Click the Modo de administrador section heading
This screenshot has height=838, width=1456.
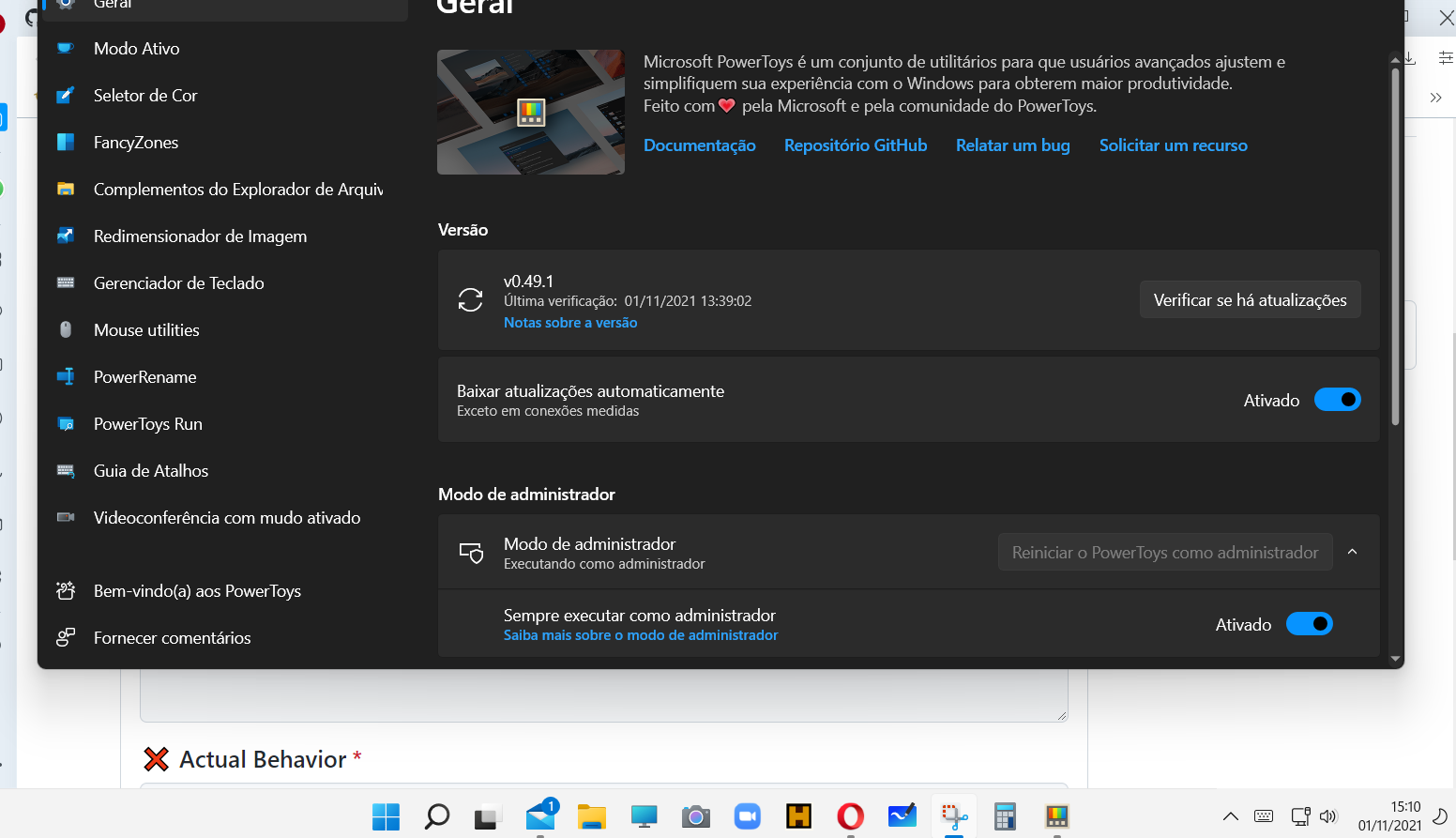(527, 495)
